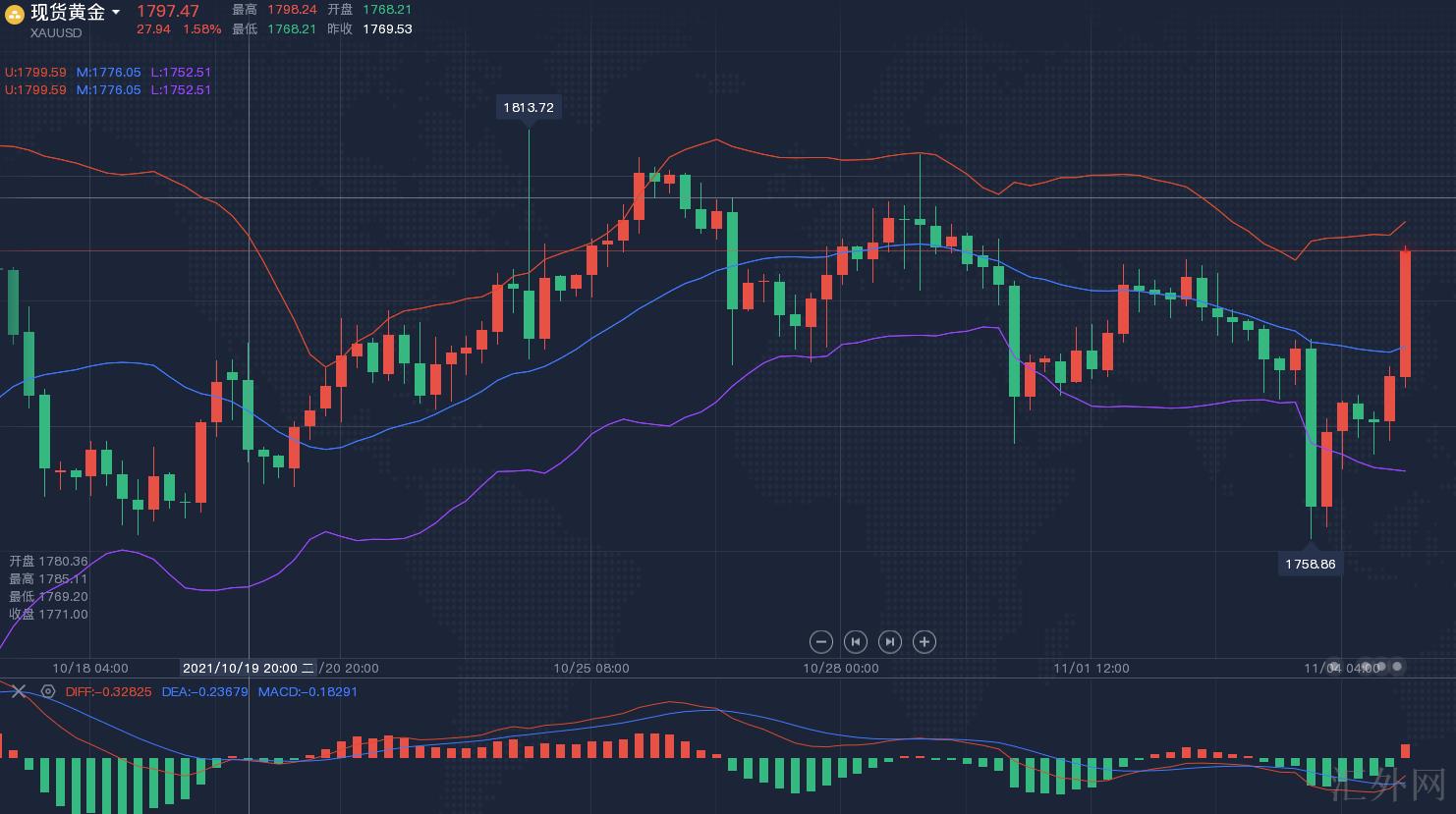Click the last large red candlestick
The height and width of the screenshot is (814, 1456).
coord(1405,314)
